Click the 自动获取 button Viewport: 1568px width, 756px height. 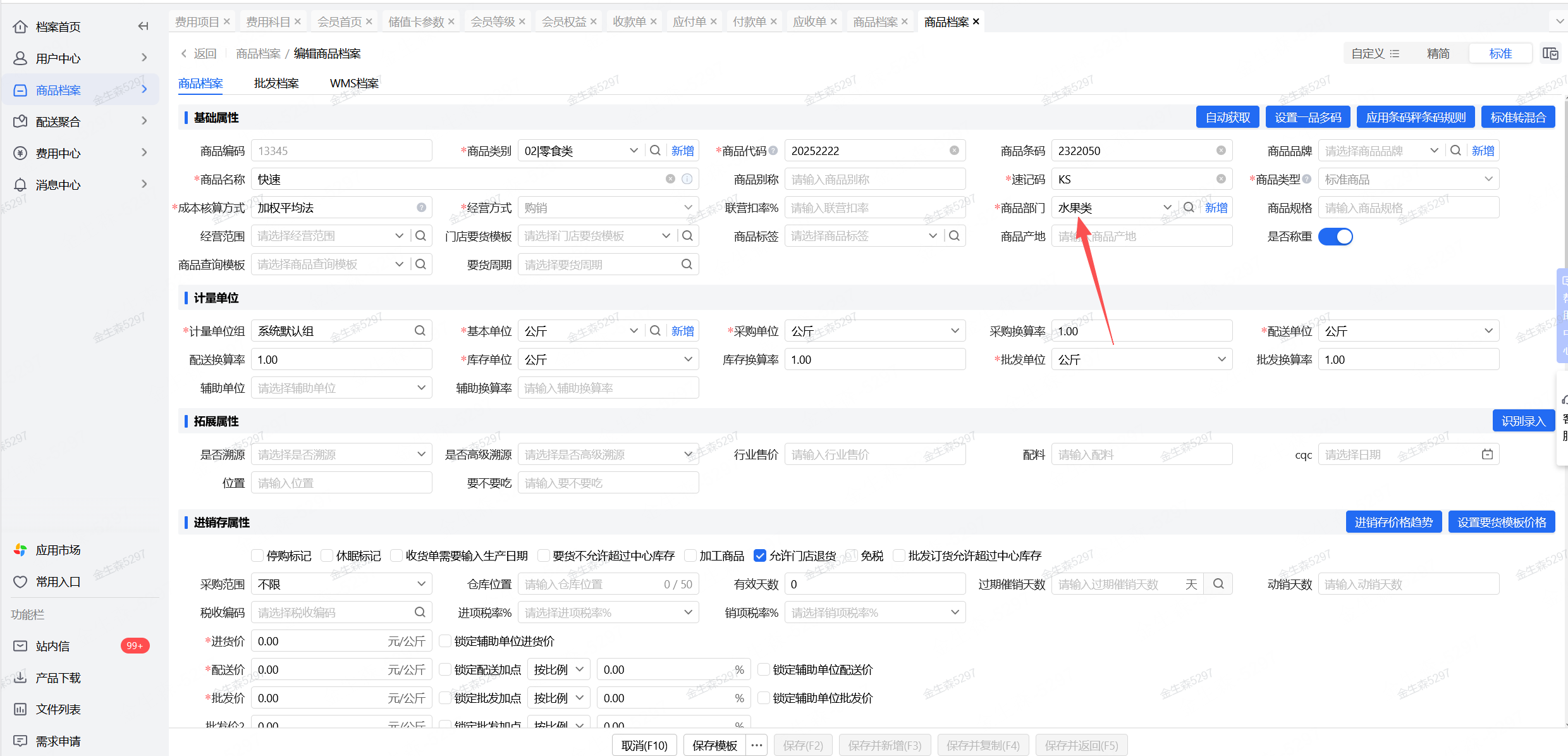point(1227,118)
